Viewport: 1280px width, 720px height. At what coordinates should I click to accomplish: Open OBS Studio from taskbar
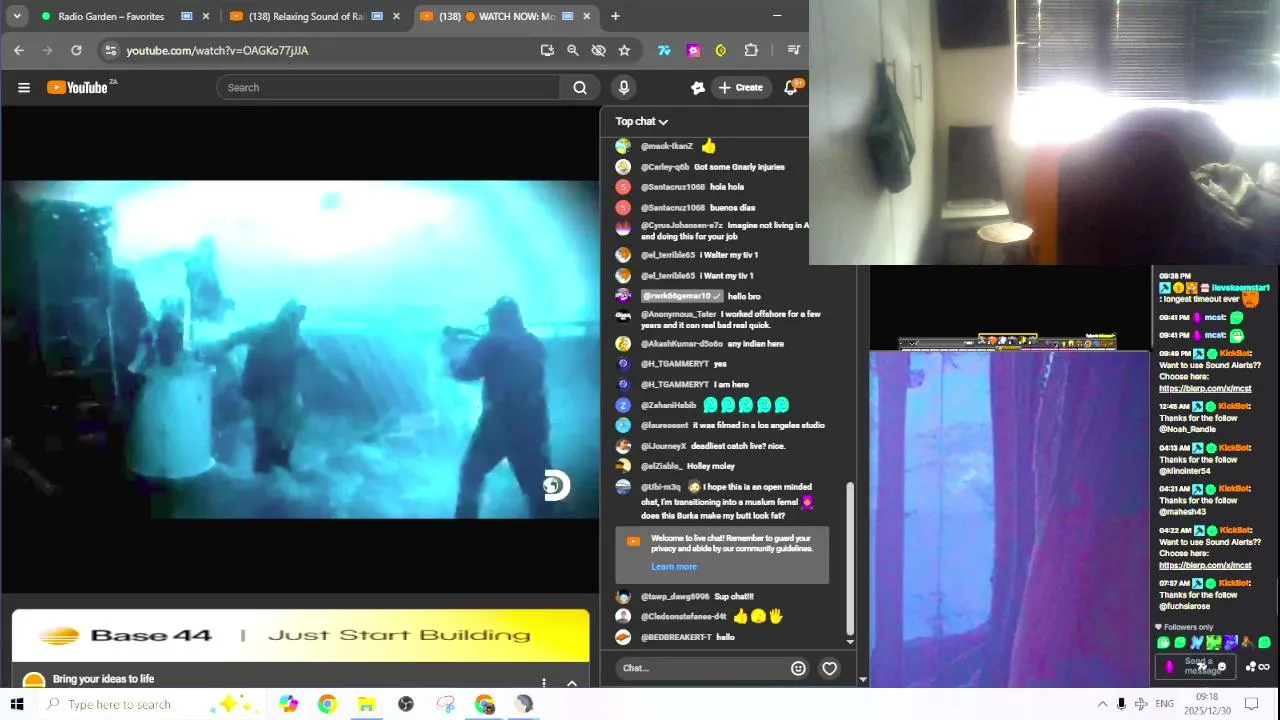pos(406,705)
